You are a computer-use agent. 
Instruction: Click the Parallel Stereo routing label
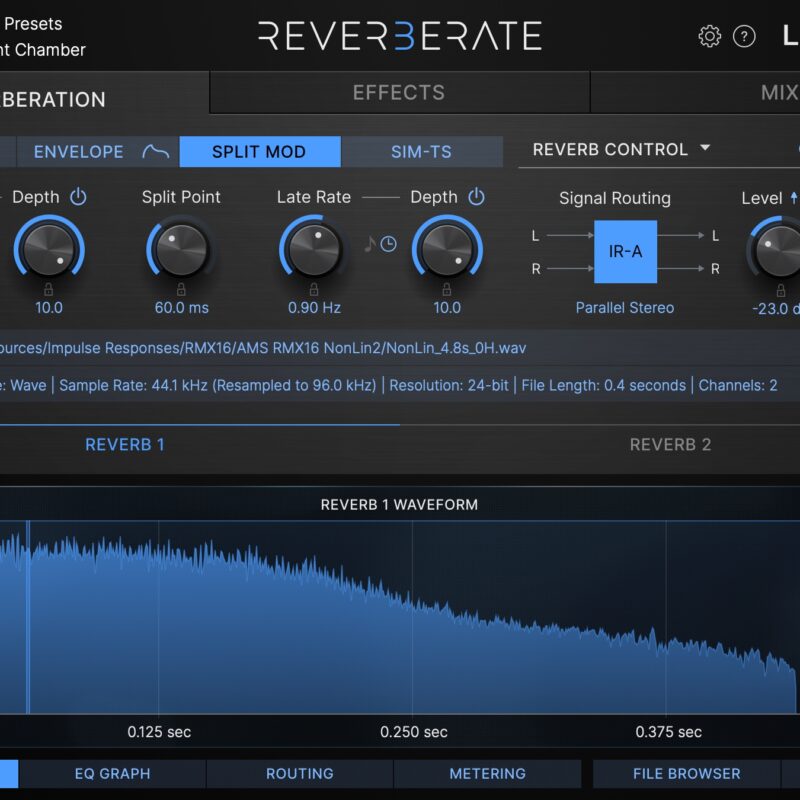625,308
